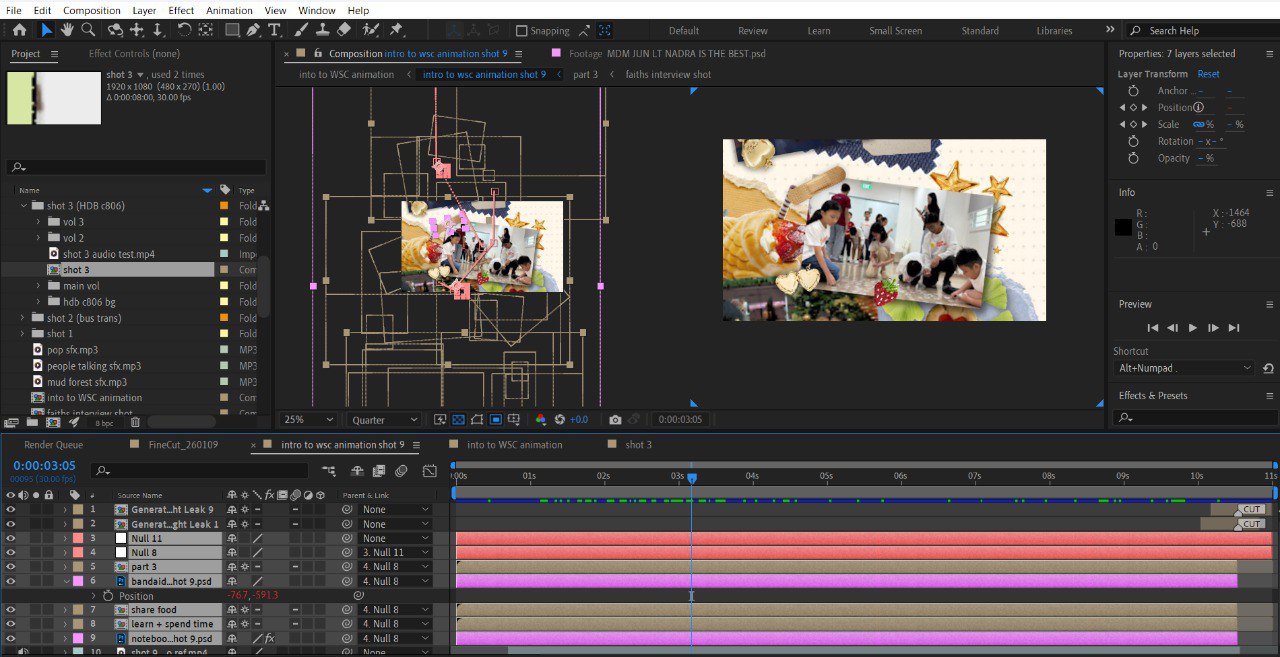Take a snapshot of the composition view
This screenshot has width=1280, height=657.
[x=615, y=419]
